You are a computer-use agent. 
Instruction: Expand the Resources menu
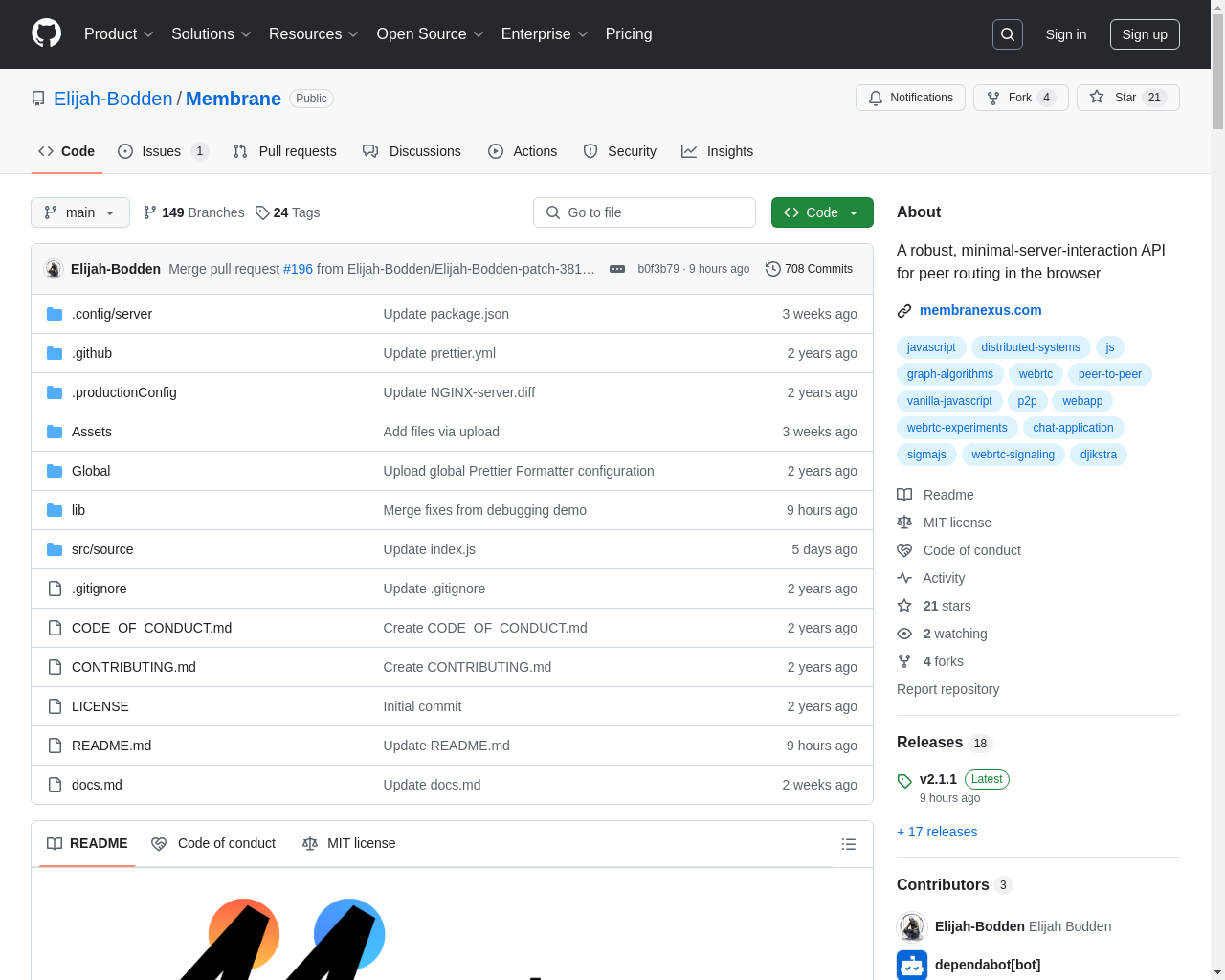314,34
